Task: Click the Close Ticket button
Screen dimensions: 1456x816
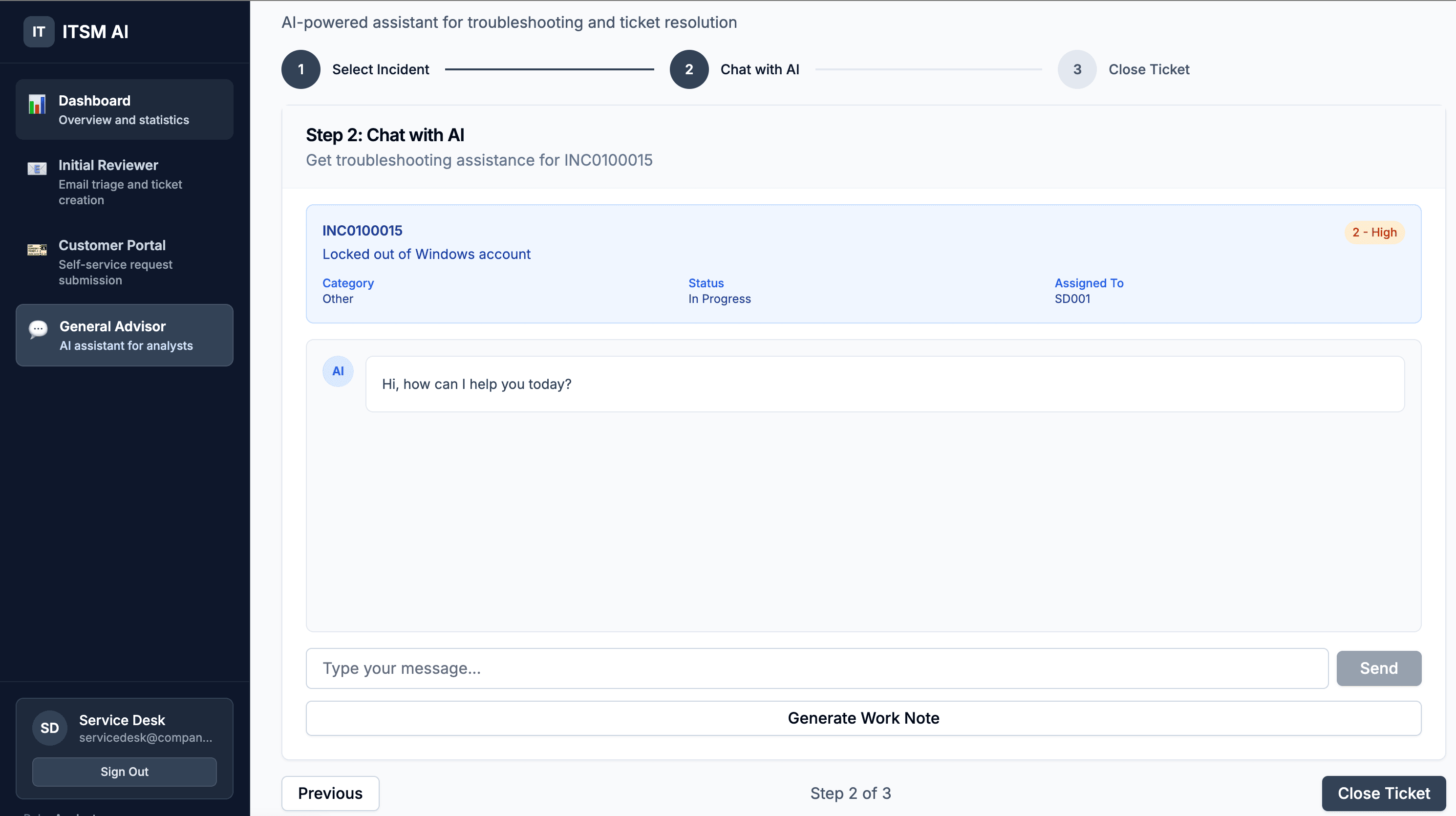Action: click(1383, 793)
